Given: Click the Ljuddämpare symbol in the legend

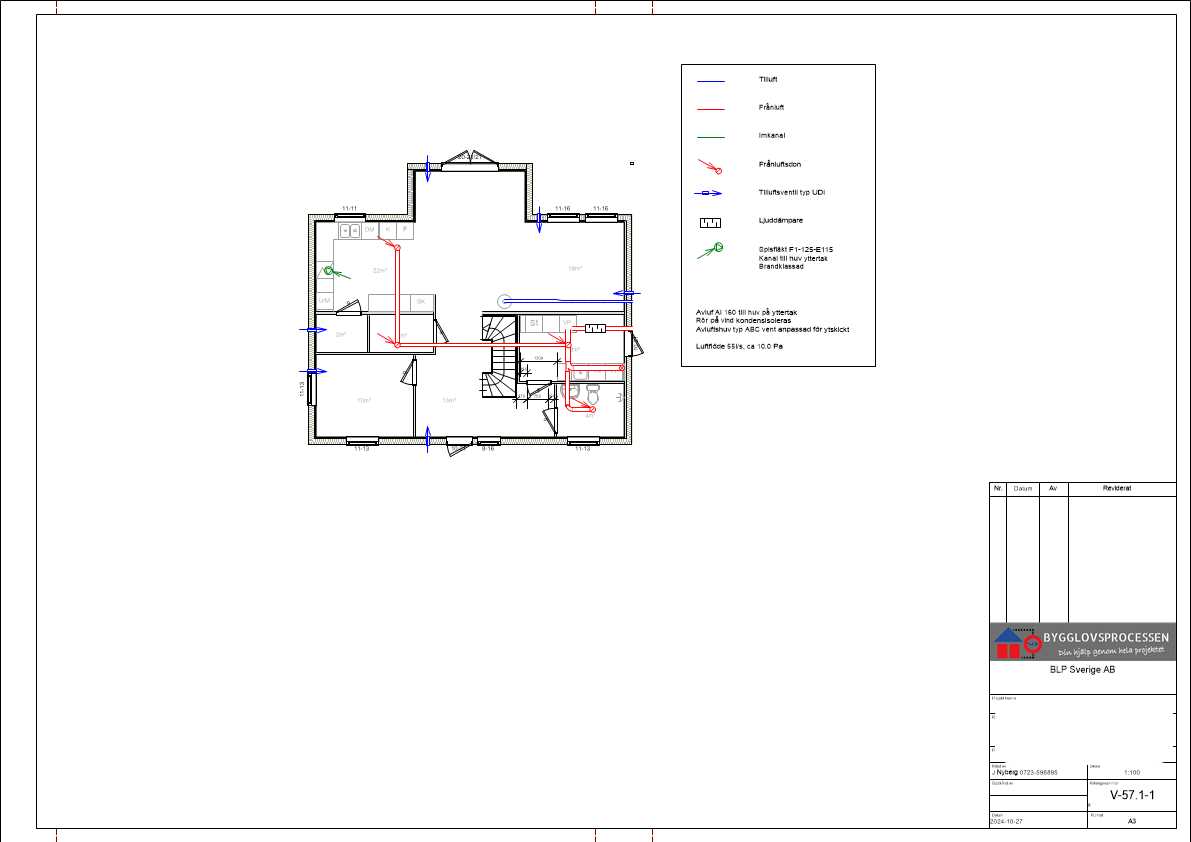Looking at the screenshot, I should point(710,222).
